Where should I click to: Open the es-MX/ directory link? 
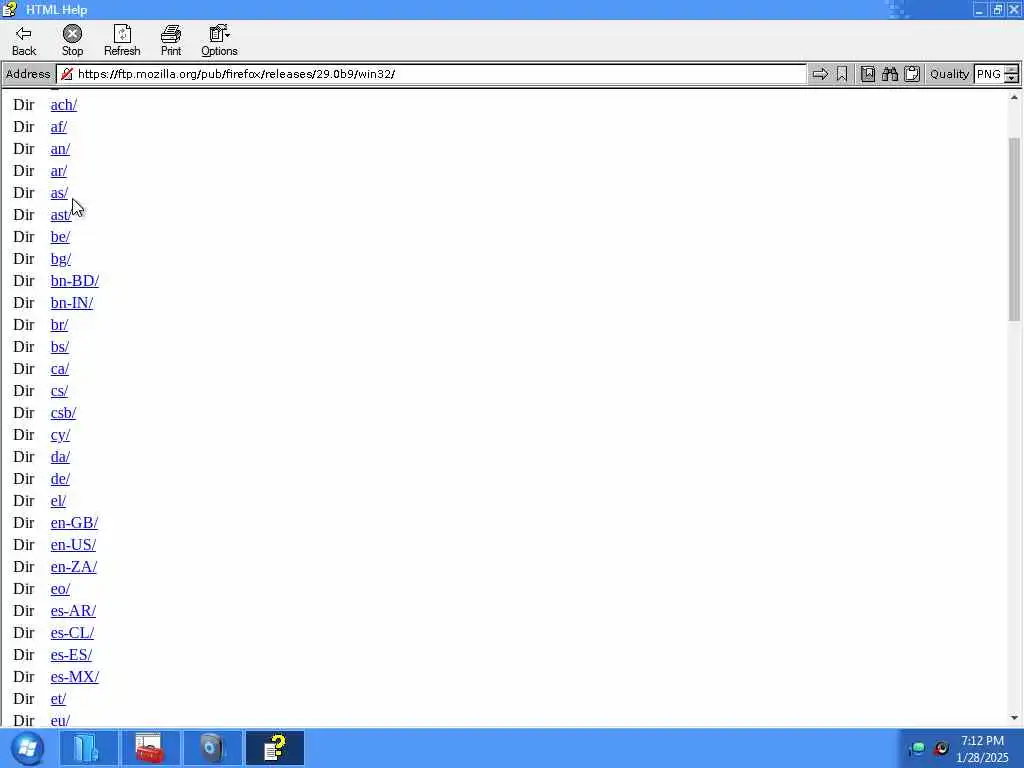(x=75, y=677)
